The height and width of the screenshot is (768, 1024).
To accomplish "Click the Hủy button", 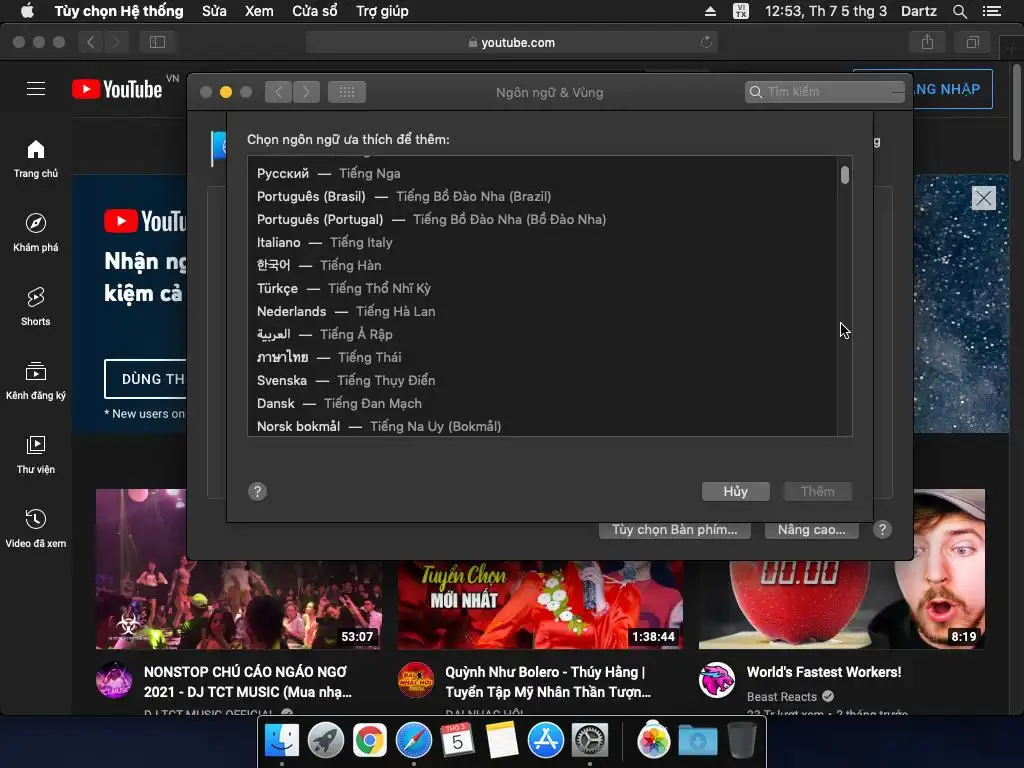I will click(x=735, y=491).
